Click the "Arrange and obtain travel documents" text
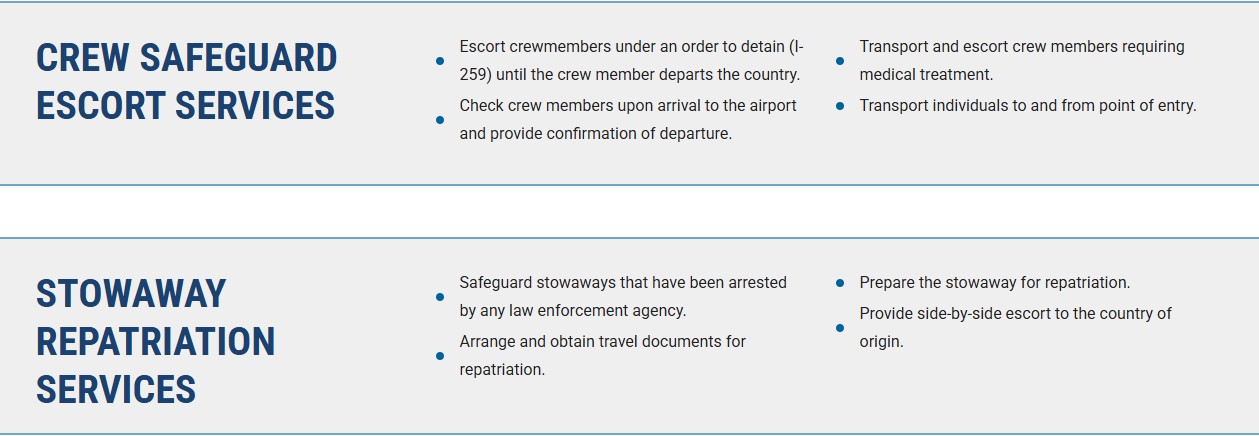 (x=602, y=341)
